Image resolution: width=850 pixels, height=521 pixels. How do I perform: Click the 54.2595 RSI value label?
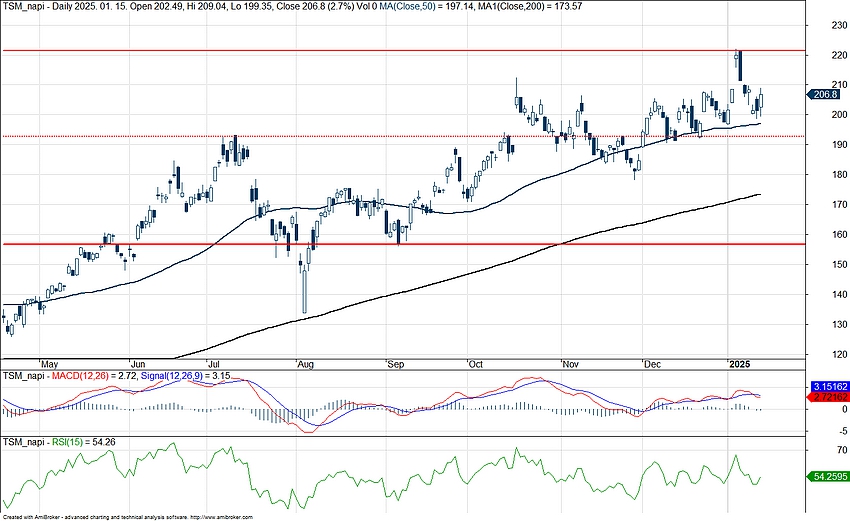829,477
